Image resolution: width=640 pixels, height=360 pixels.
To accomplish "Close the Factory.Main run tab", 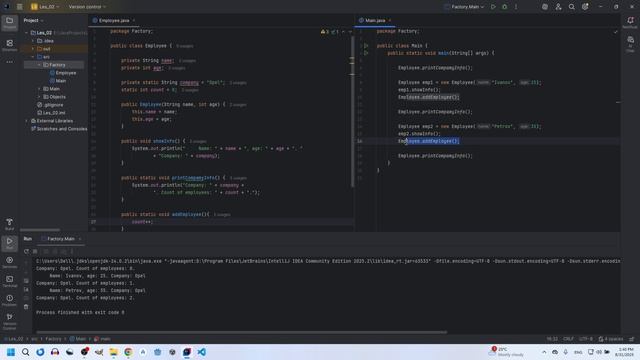I will point(80,239).
